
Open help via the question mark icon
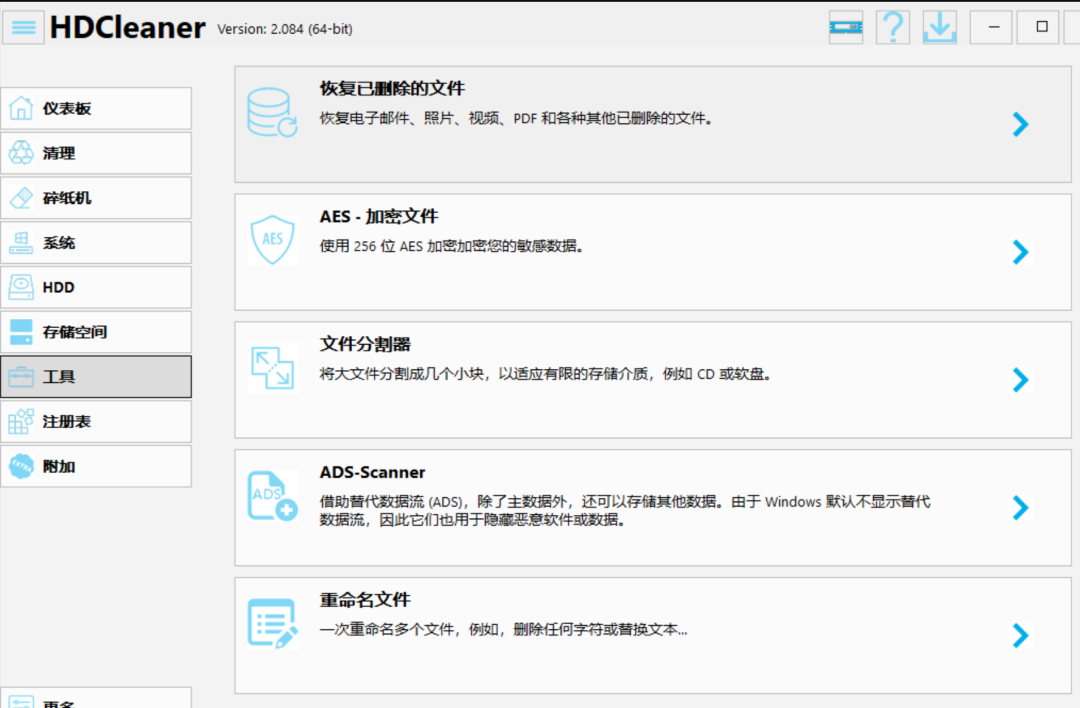(x=893, y=28)
